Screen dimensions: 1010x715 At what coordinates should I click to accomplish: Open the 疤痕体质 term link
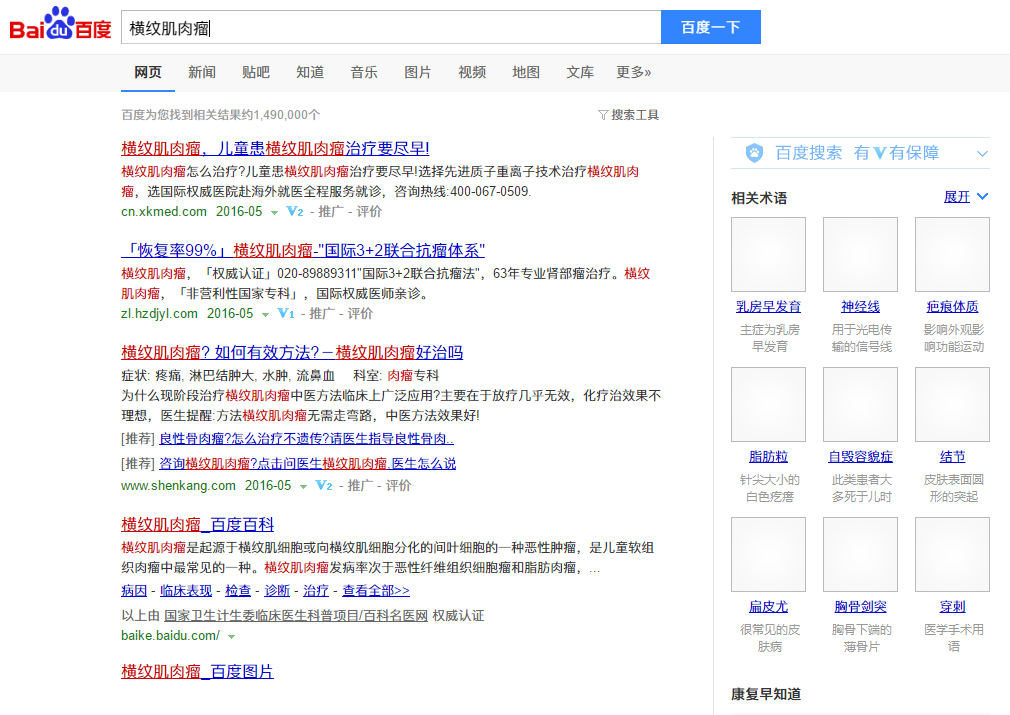953,307
